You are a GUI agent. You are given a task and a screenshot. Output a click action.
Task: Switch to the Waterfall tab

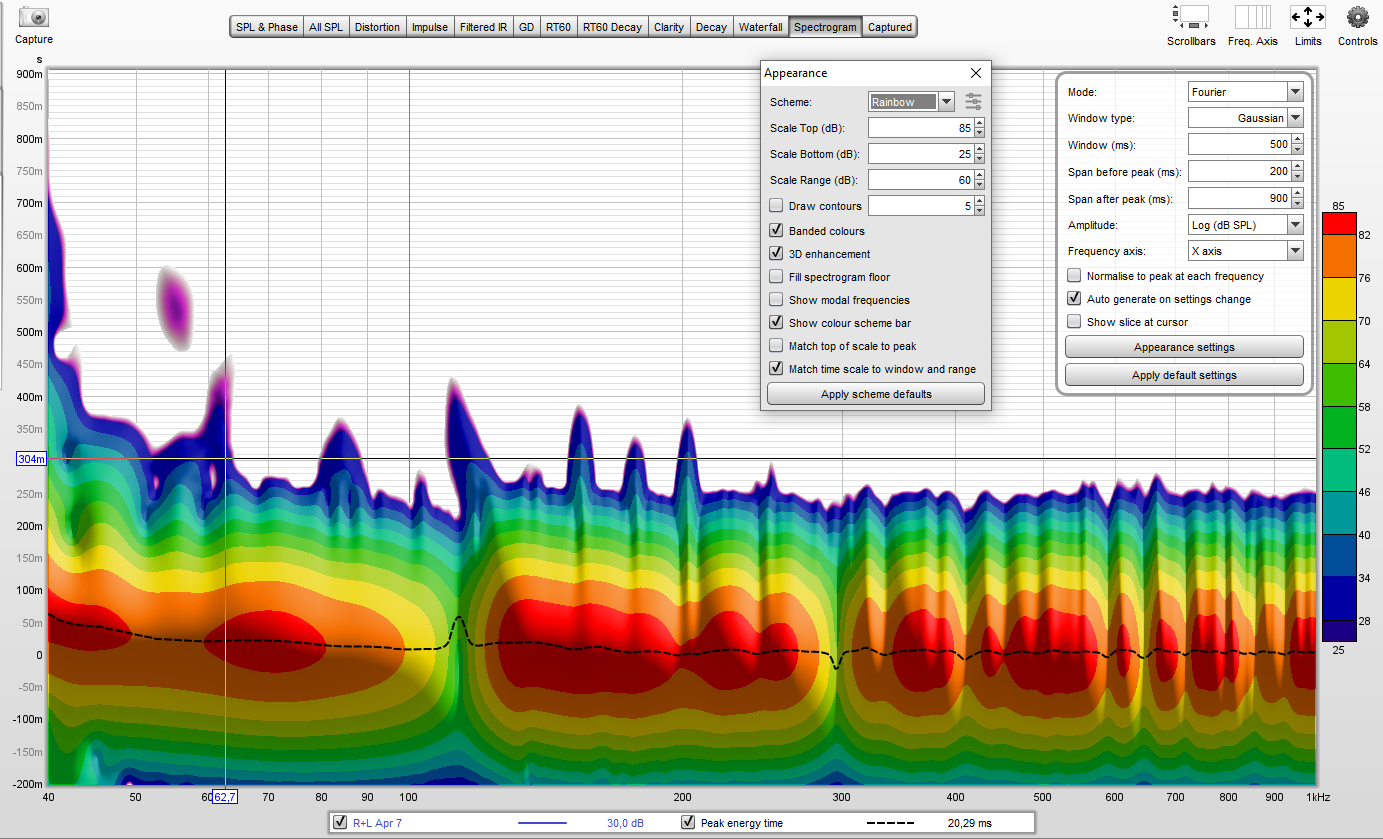pos(760,27)
